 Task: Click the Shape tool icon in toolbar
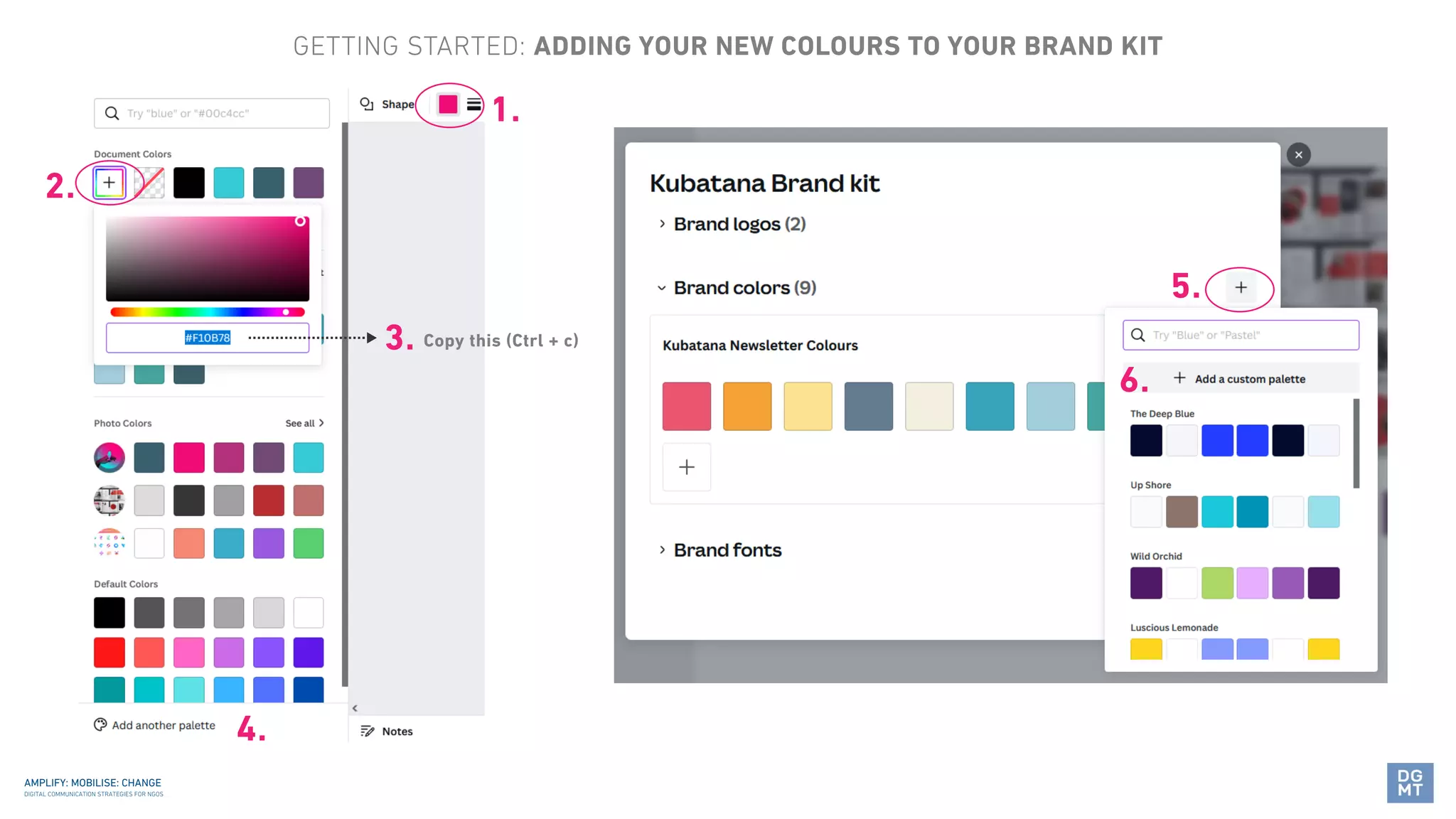point(367,105)
